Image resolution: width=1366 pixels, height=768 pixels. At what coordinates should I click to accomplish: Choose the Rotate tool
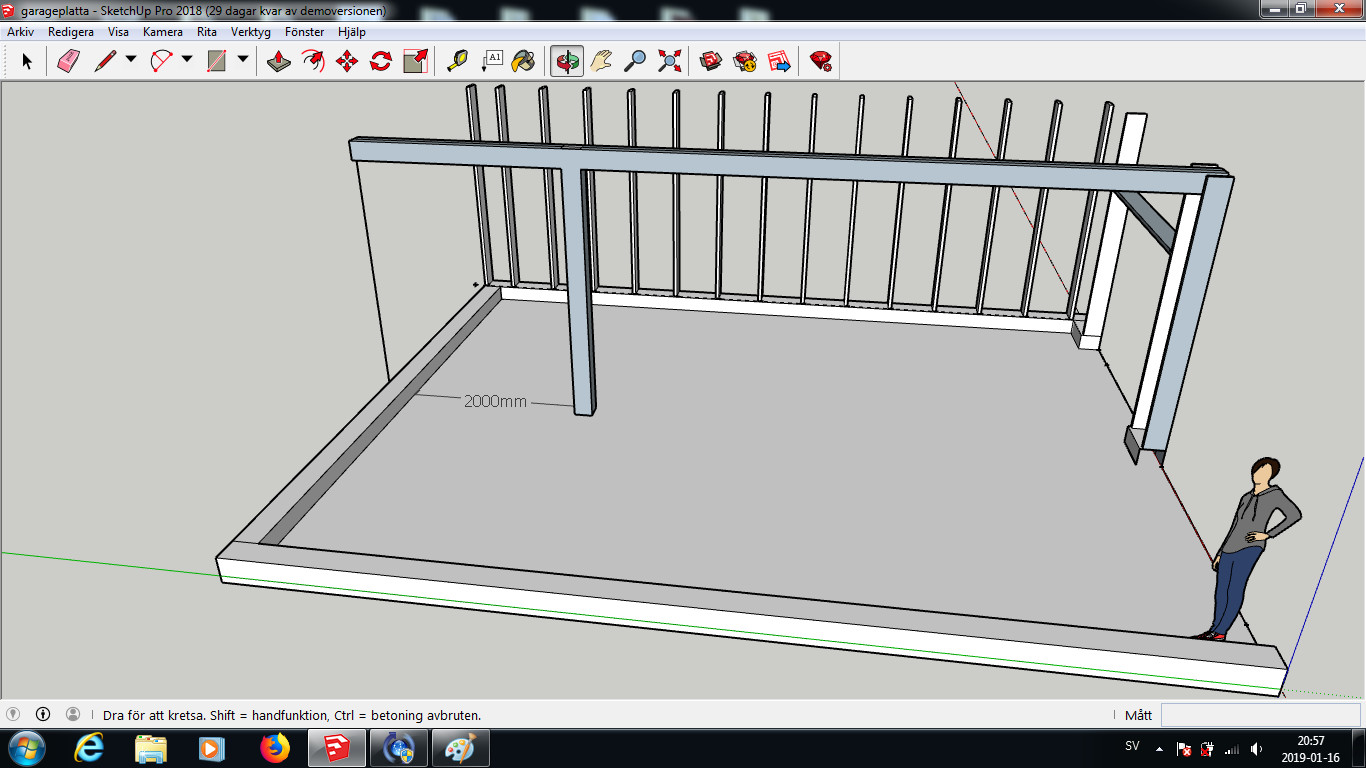point(381,61)
